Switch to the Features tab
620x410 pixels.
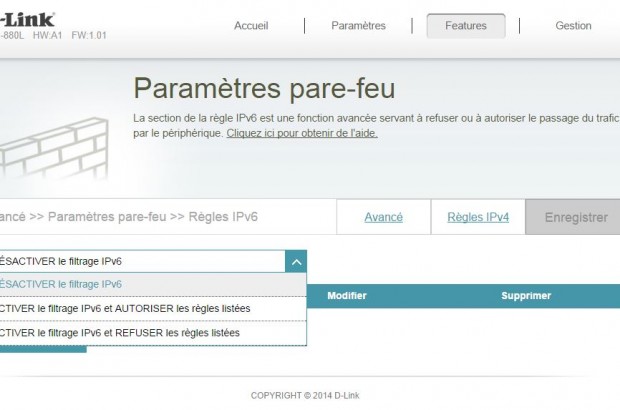pos(466,26)
